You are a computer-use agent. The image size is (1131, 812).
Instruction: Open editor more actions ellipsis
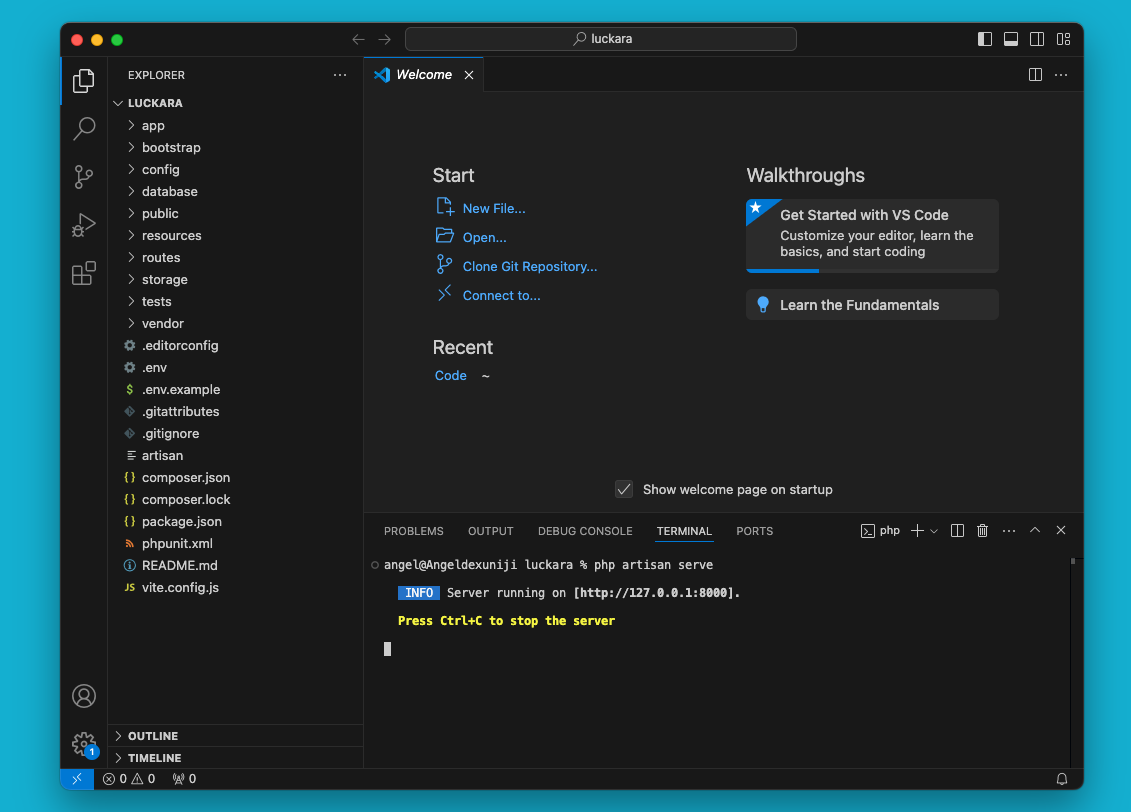point(1061,74)
